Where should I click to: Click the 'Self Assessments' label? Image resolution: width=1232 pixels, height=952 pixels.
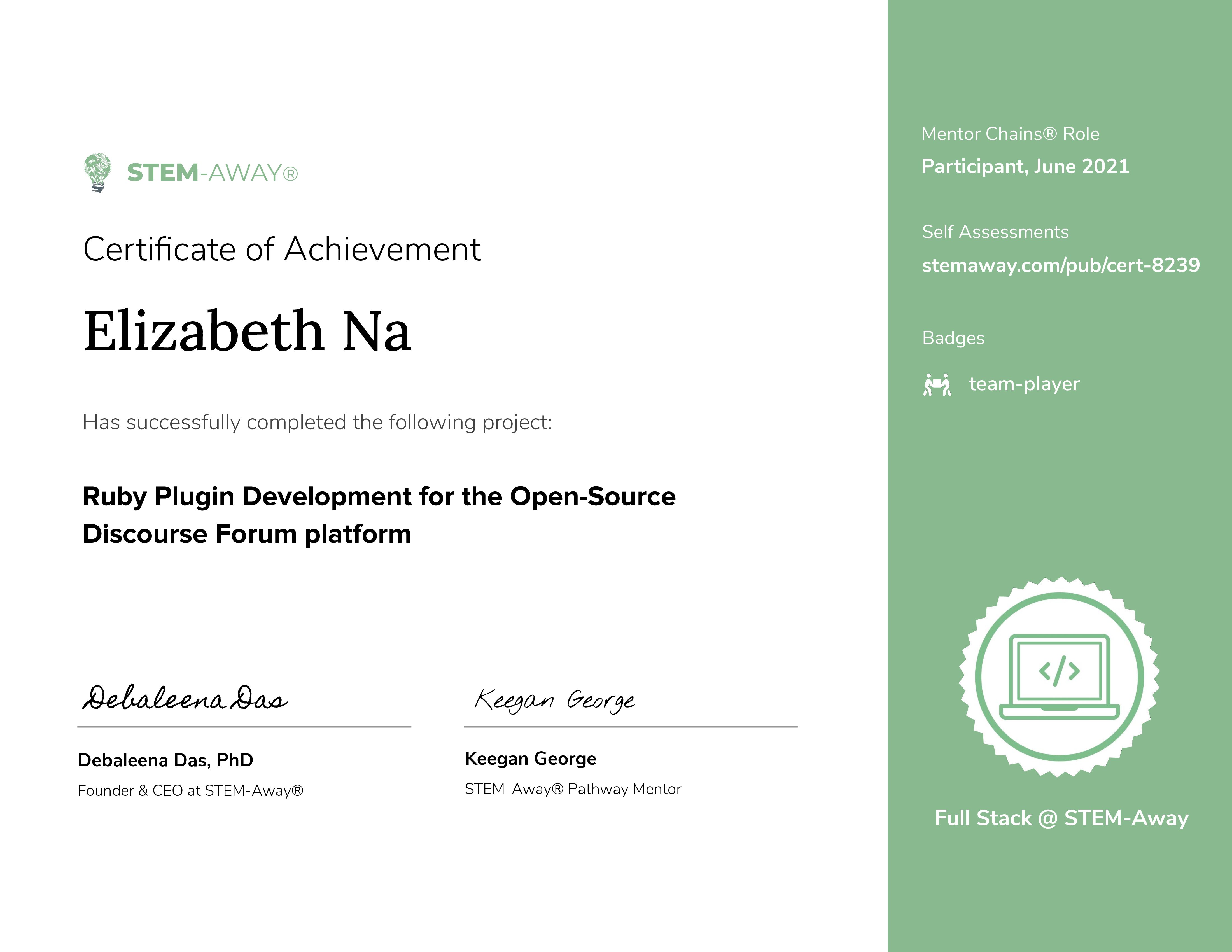(995, 232)
